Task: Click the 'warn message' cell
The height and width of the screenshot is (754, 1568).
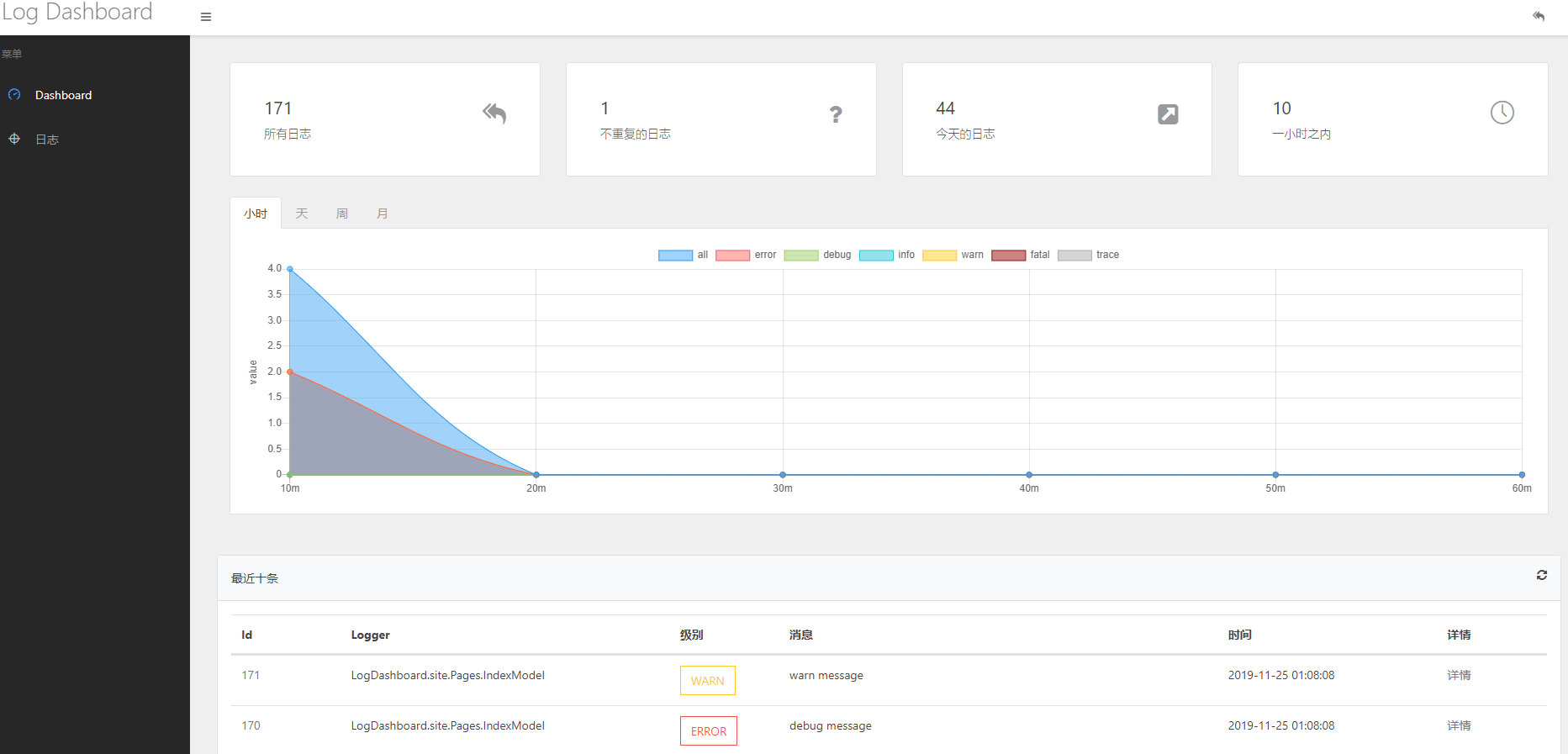Action: (826, 675)
